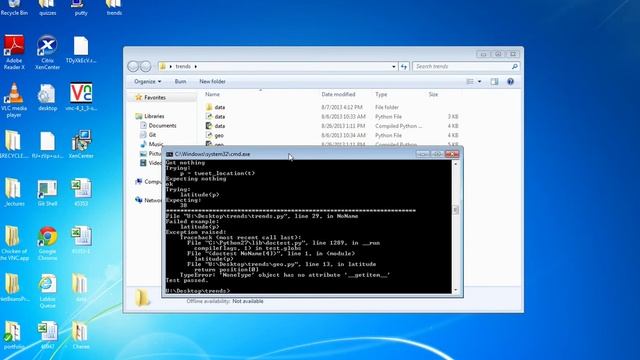
Task: Sort by the Size column header
Action: (x=433, y=94)
